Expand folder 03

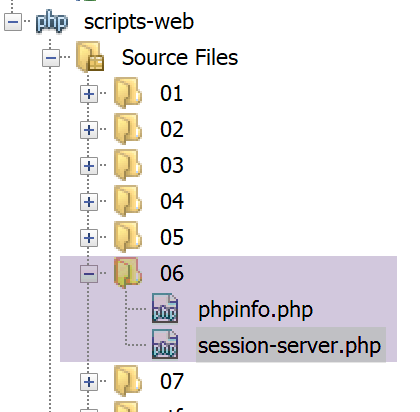[x=89, y=166]
